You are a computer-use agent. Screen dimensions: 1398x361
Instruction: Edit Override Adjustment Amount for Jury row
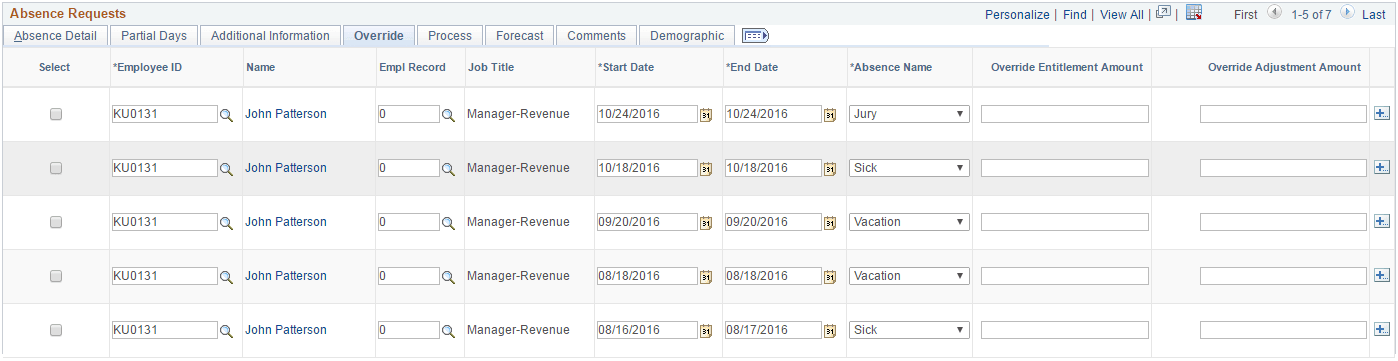pos(1283,114)
